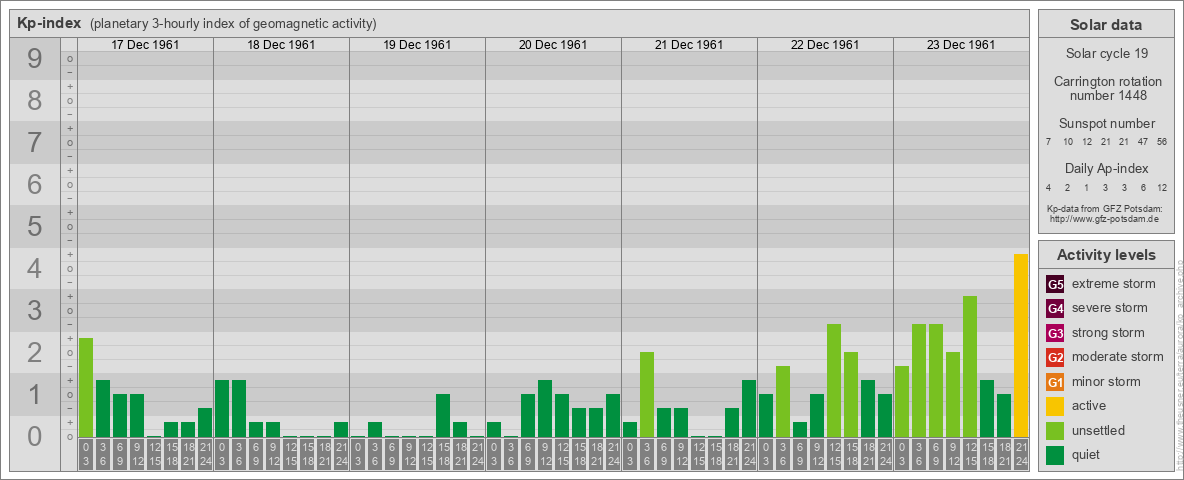Click the Kp-index chart title
1184x480 pixels.
(49, 23)
